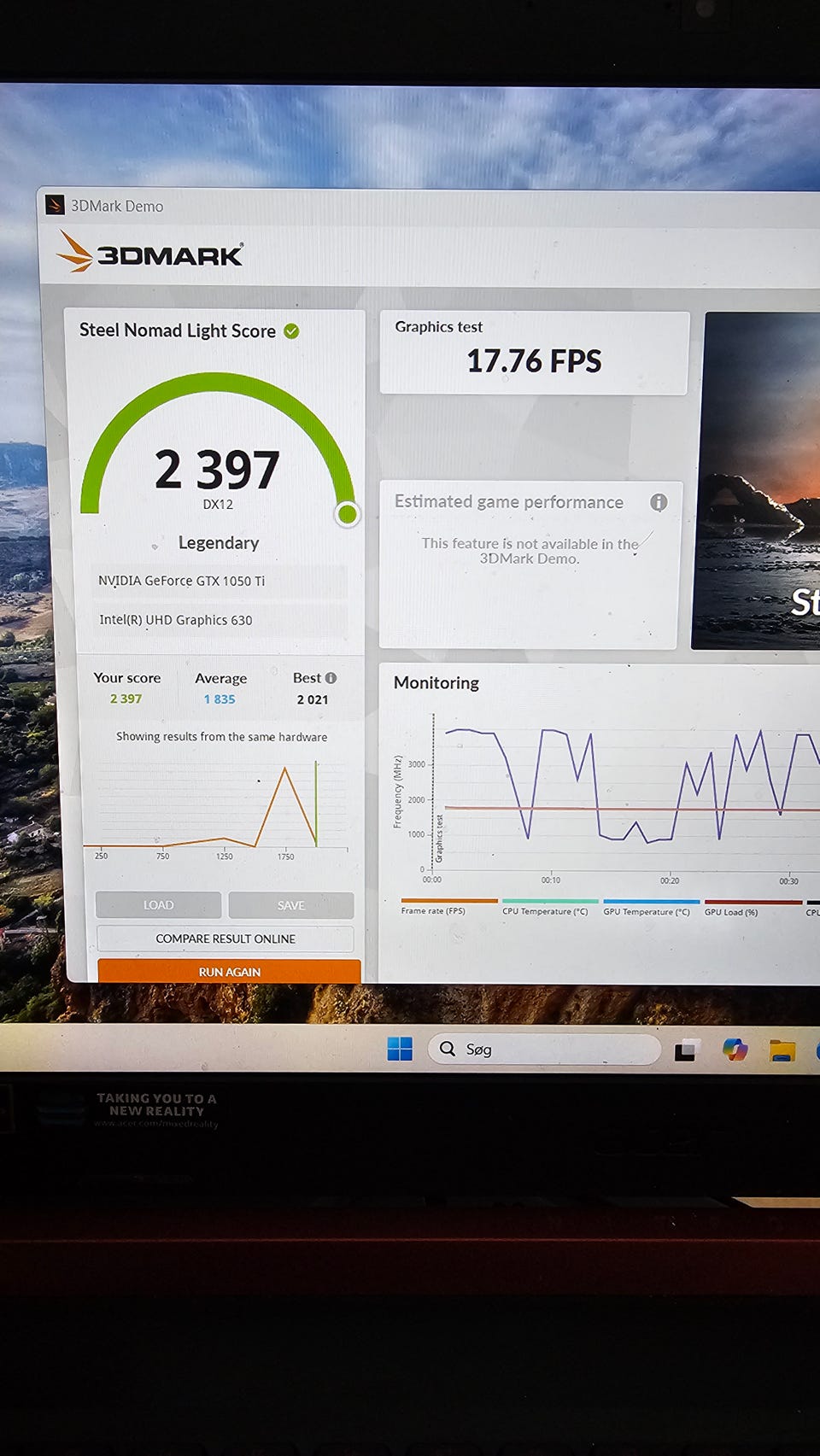Click the Søg search field in taskbar
Screen dimensions: 820x1456
(544, 1049)
